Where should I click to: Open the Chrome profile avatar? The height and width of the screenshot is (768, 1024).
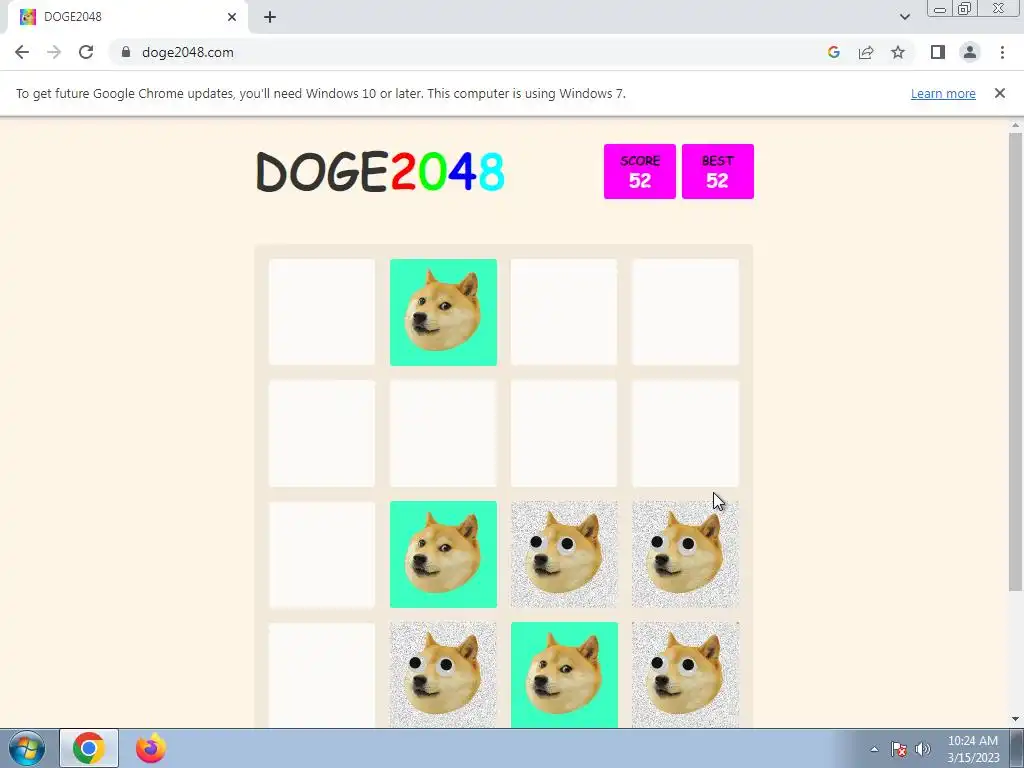click(970, 52)
